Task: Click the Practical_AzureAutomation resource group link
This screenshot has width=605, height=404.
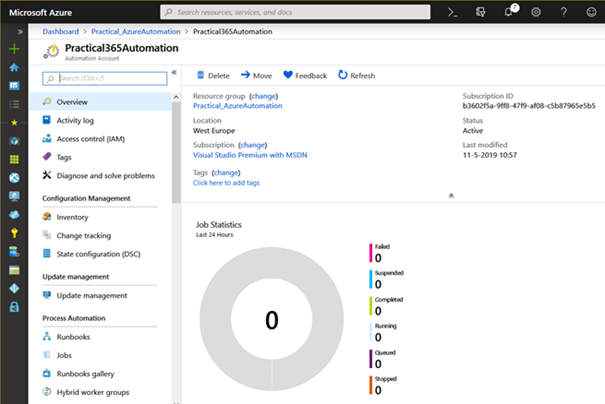Action: pos(237,105)
